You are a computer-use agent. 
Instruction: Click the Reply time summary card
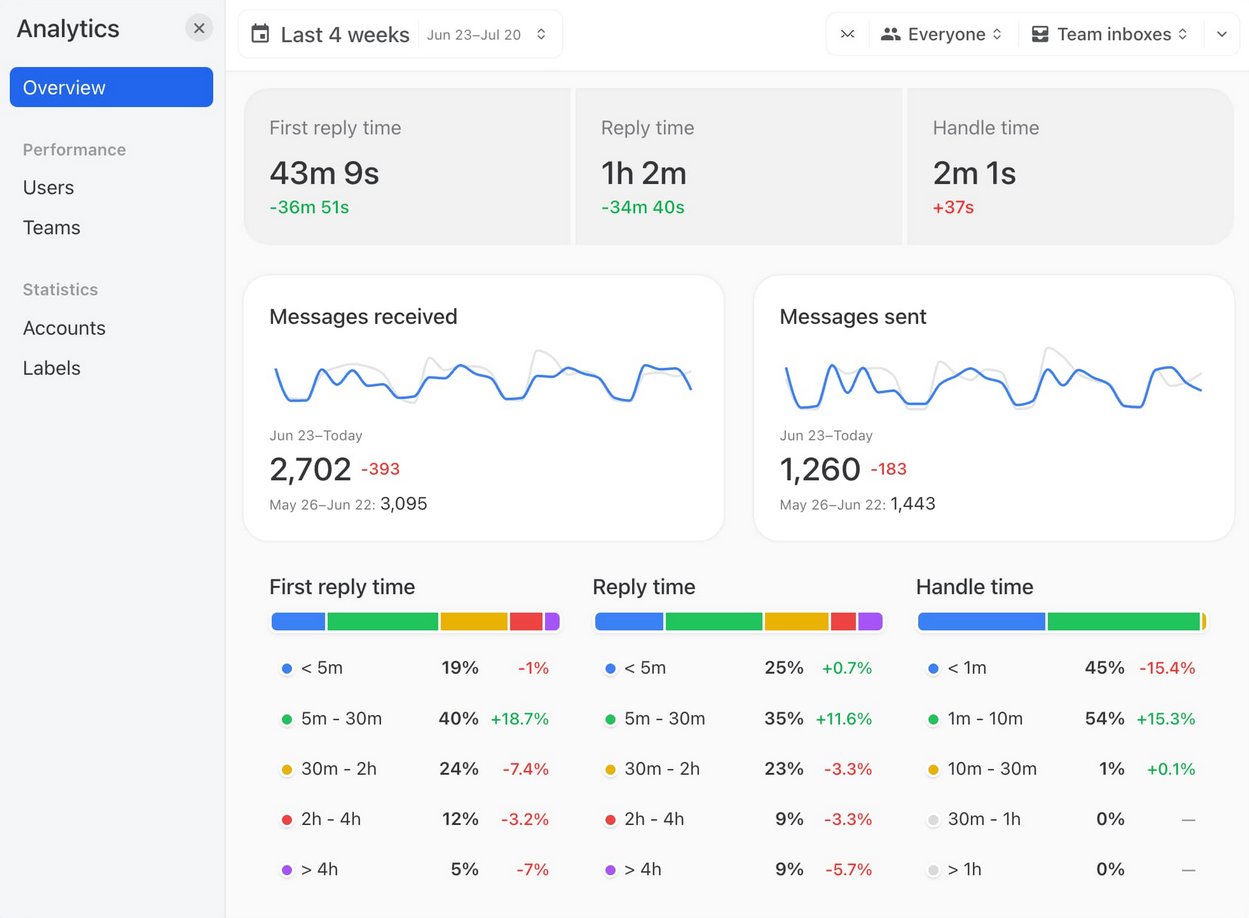point(739,166)
